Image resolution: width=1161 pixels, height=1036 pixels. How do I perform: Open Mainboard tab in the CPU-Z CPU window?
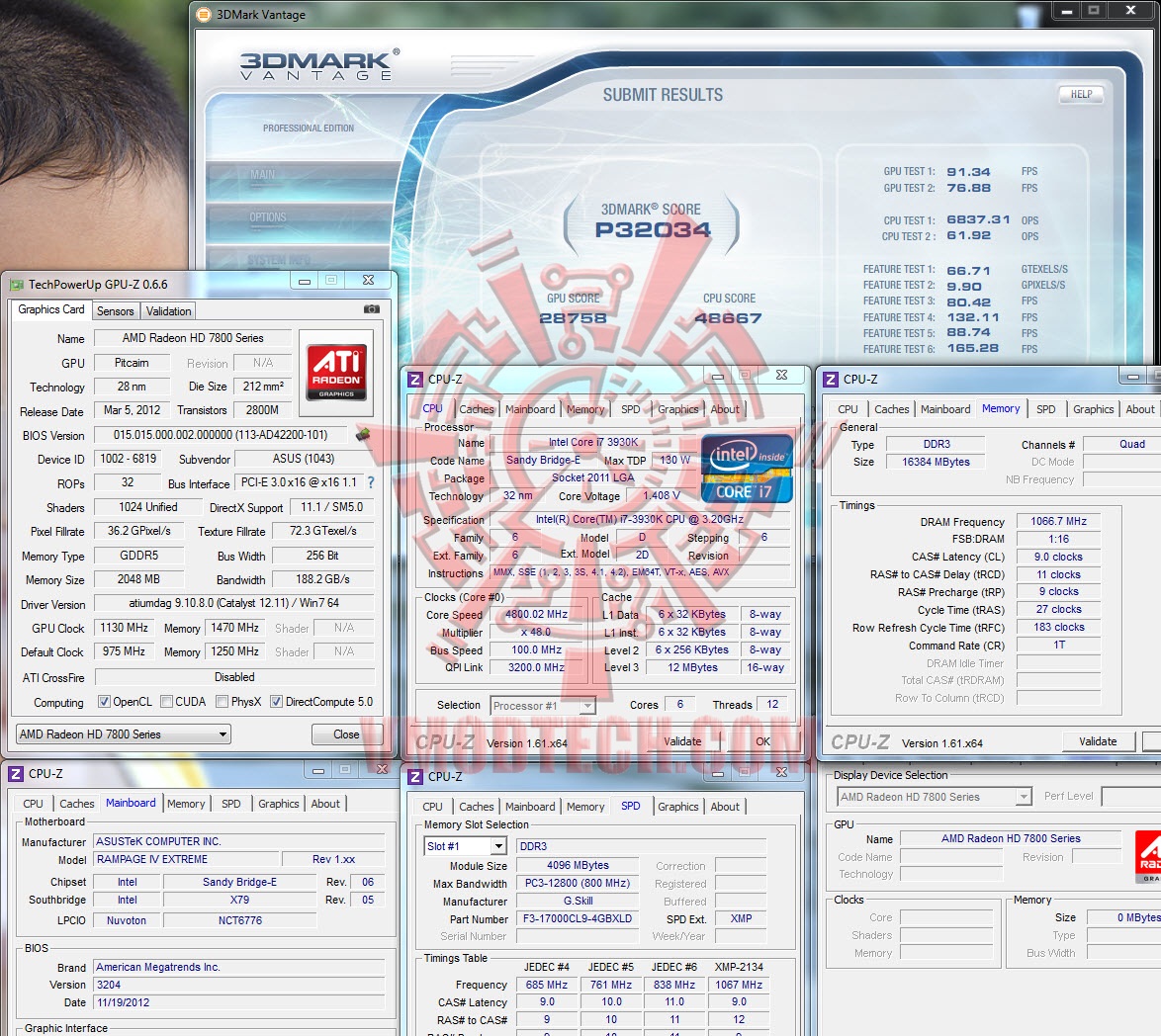tap(530, 409)
